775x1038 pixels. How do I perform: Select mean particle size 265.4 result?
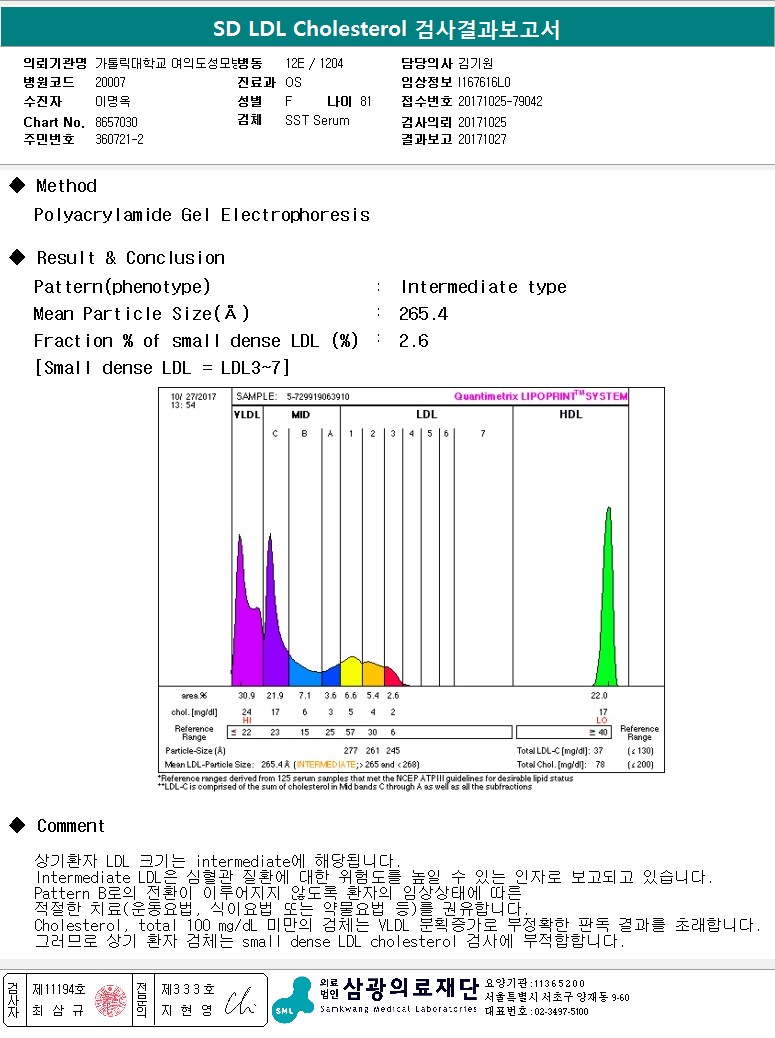(x=424, y=314)
